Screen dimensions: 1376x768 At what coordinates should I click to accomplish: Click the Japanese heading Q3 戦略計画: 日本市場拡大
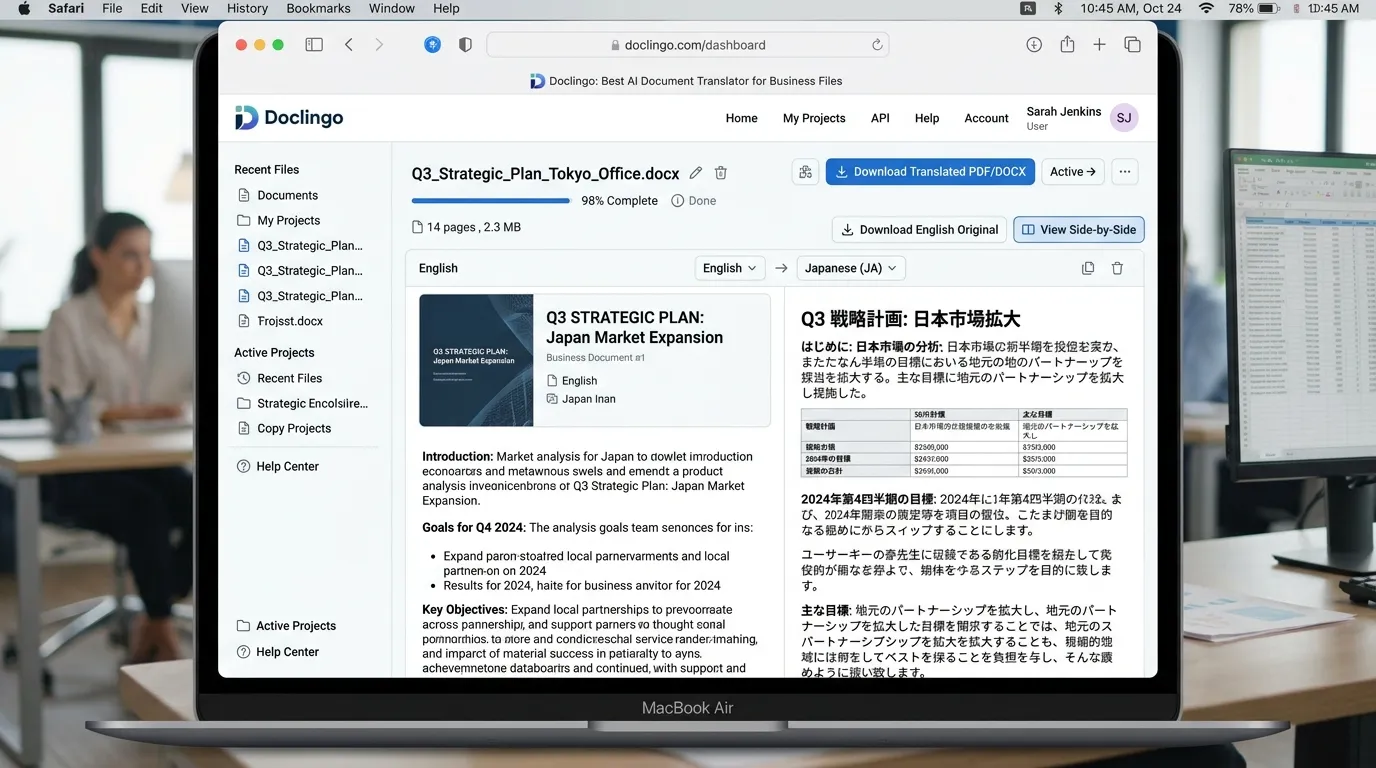point(910,319)
